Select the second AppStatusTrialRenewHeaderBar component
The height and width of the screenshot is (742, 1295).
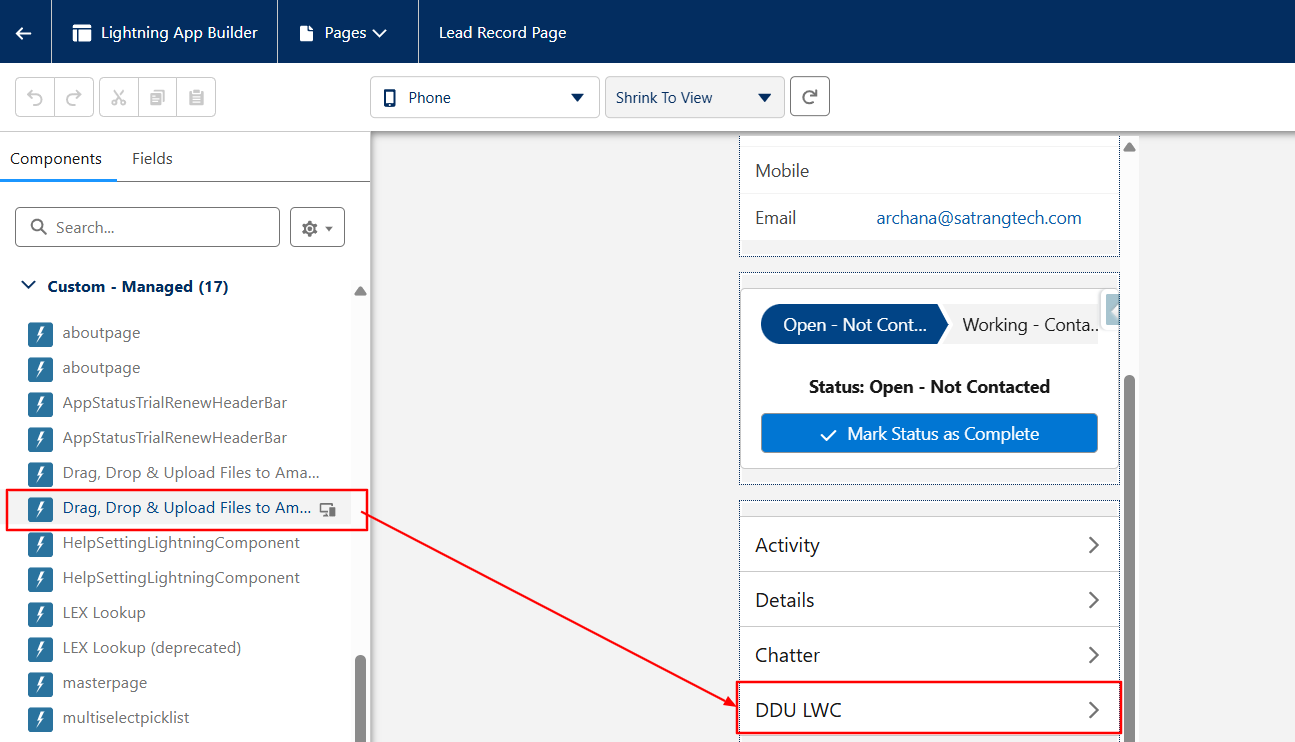174,438
